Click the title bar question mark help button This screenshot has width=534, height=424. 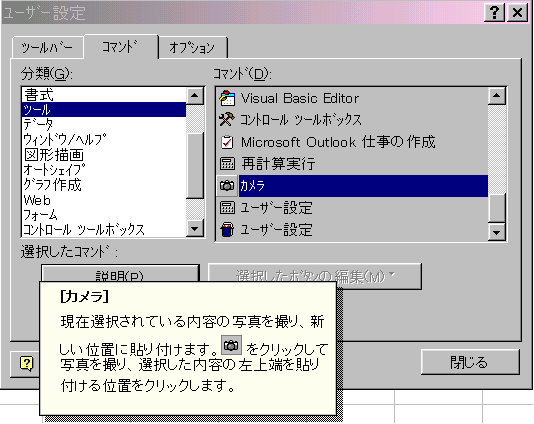pos(494,13)
